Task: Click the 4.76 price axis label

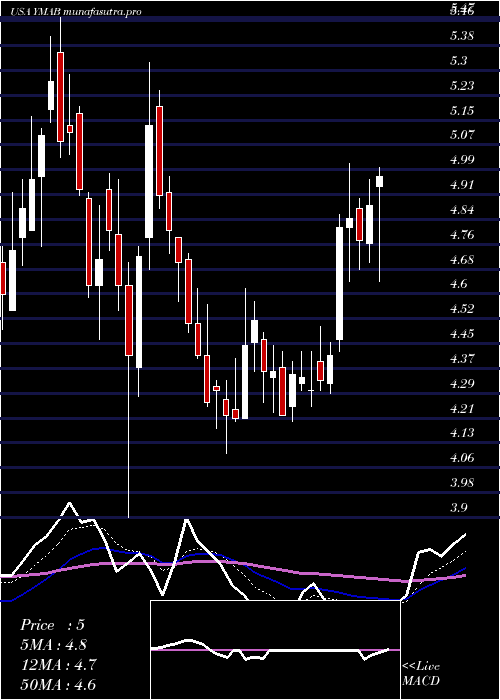Action: (462, 234)
